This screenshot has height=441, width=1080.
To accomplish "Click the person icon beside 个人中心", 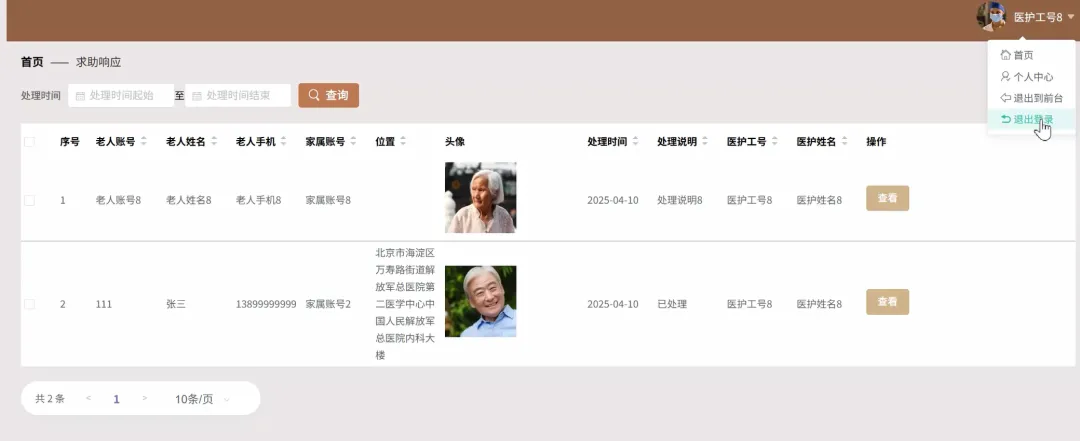I will tap(1006, 76).
